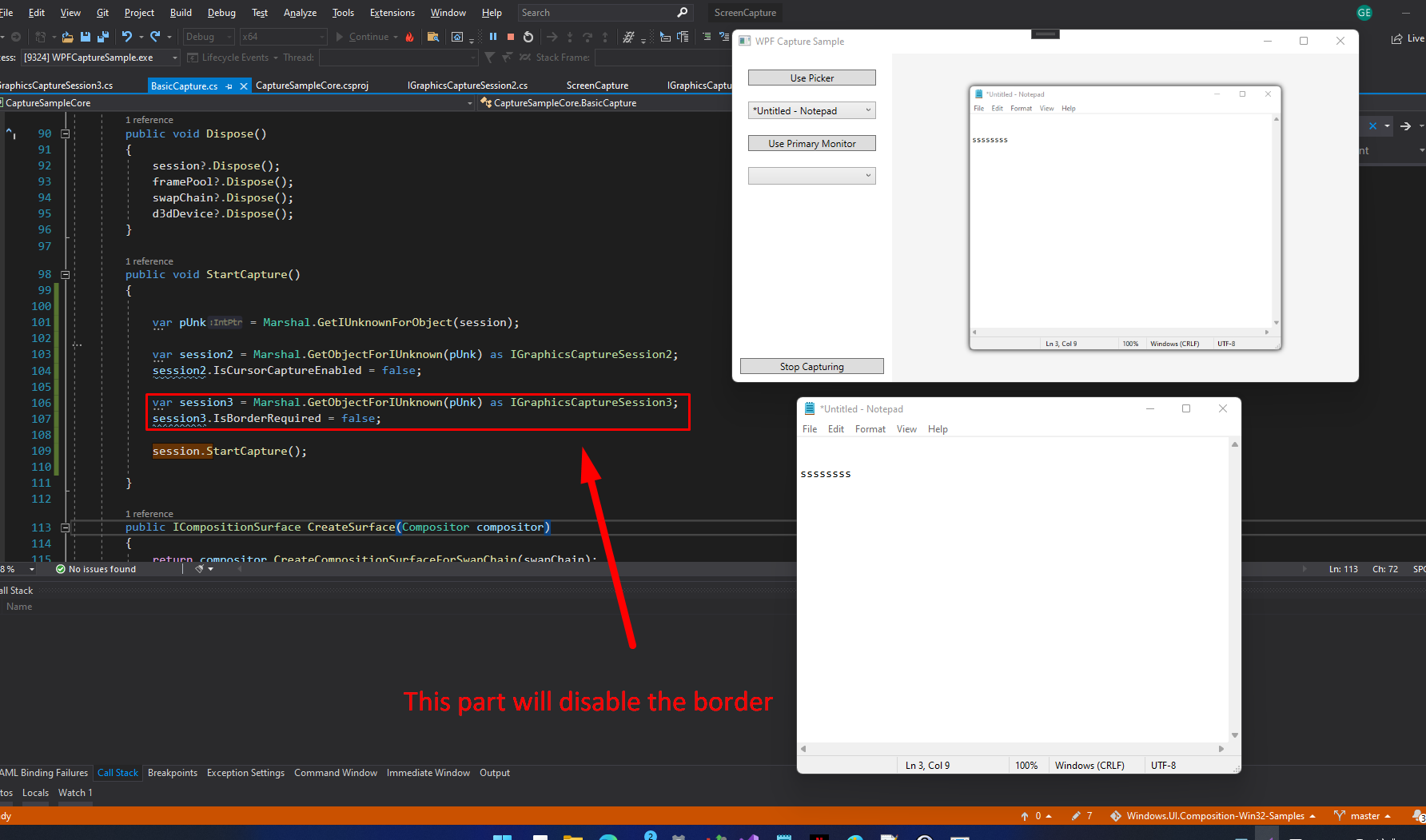Click the Live Share icon
This screenshot has width=1426, height=840.
tap(1407, 38)
